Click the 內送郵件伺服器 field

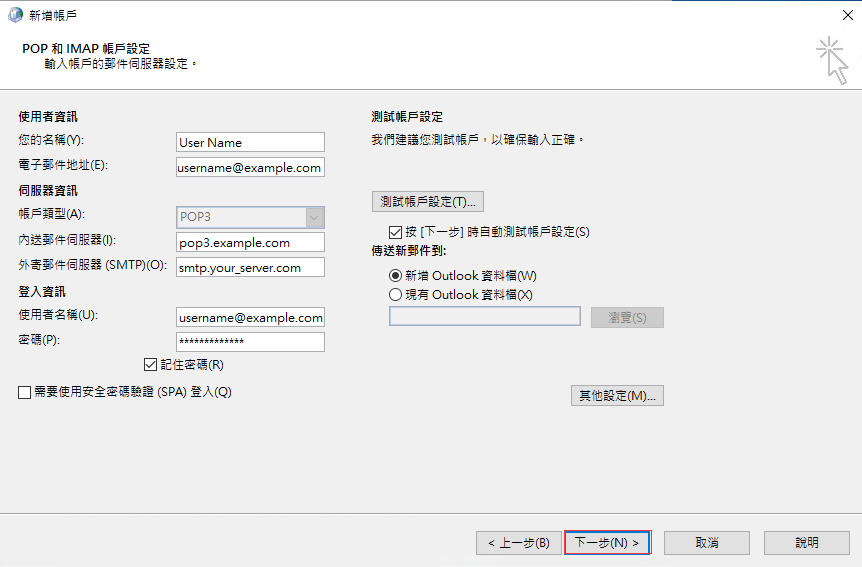(250, 243)
